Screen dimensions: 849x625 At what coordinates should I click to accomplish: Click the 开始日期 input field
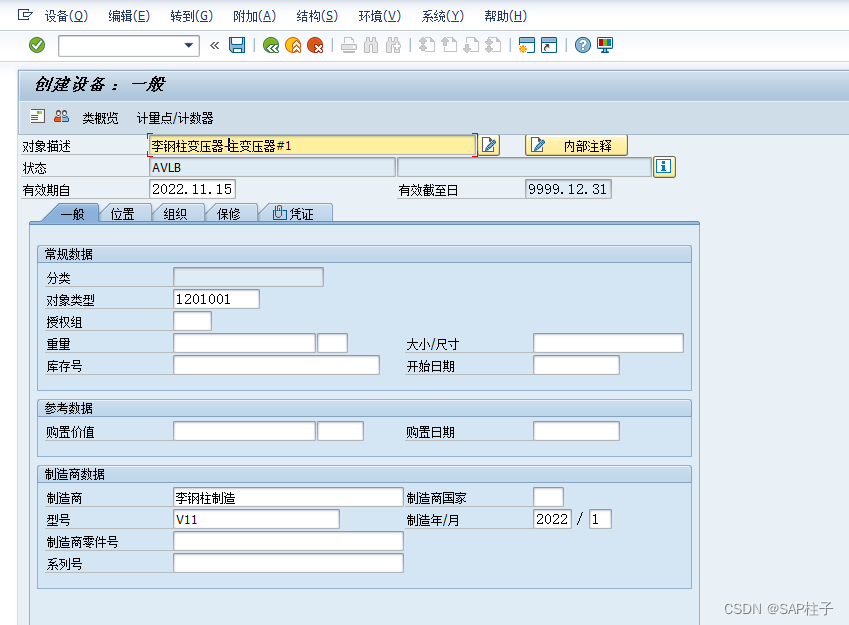[x=576, y=365]
